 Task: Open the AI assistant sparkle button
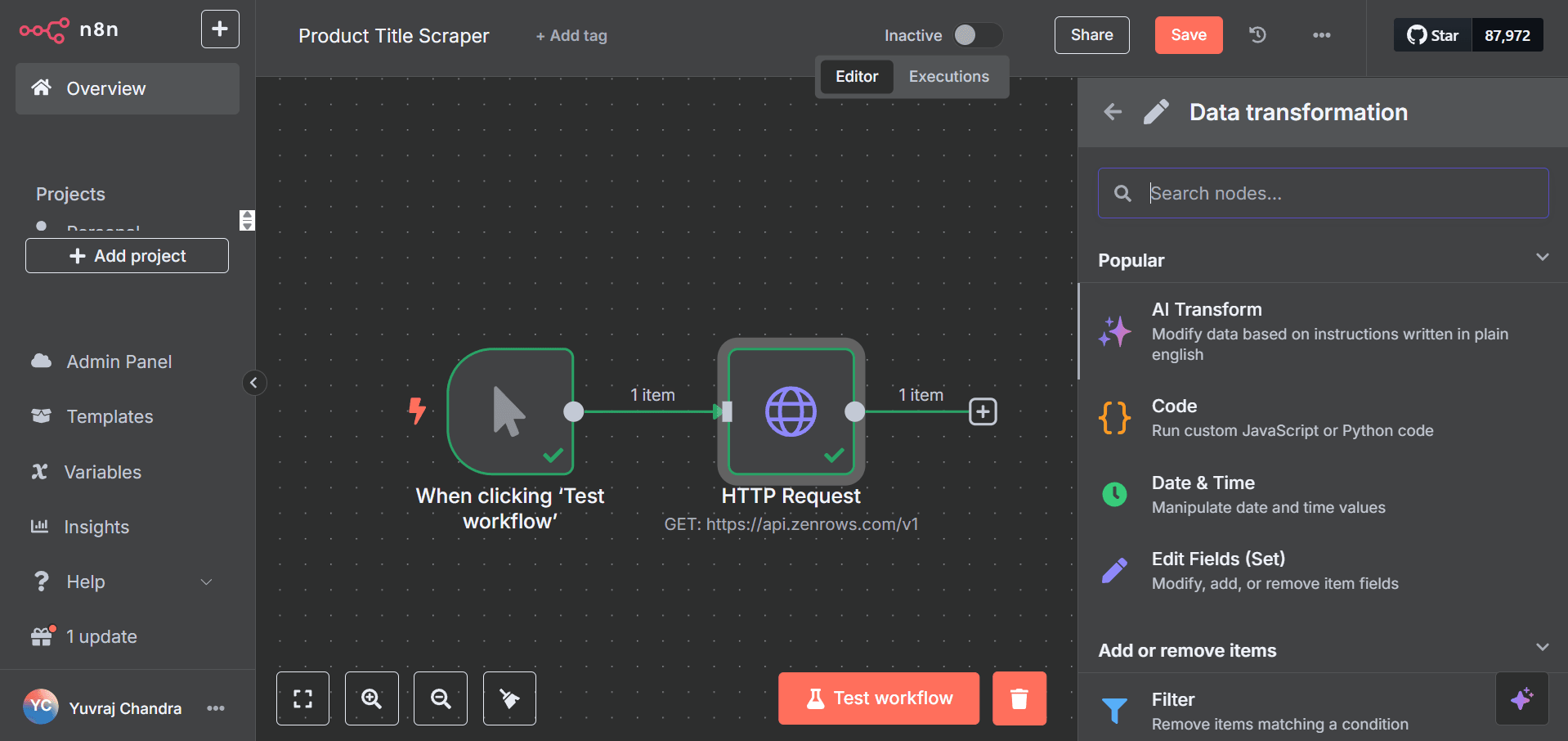point(1521,698)
